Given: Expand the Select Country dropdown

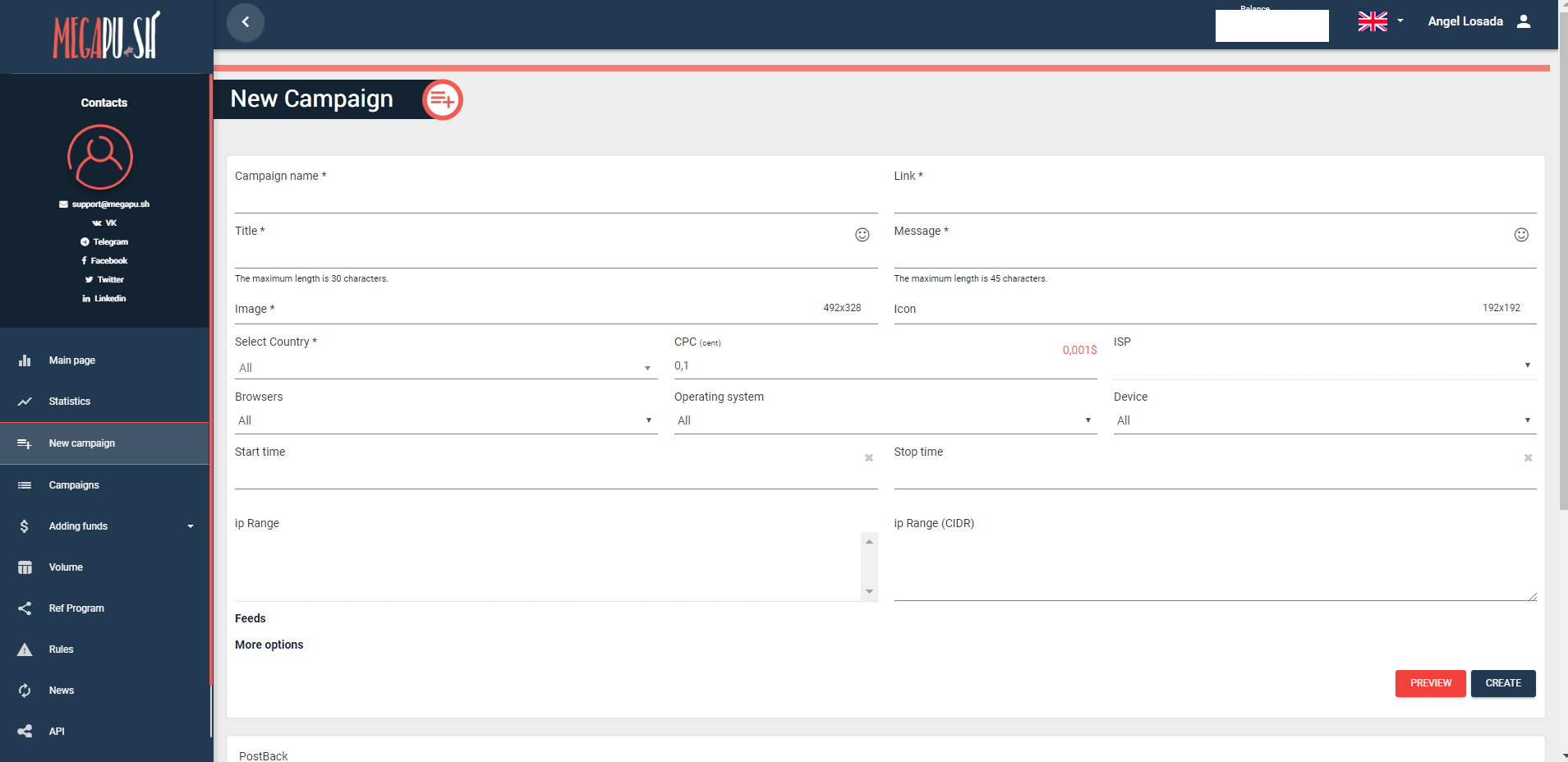Looking at the screenshot, I should coord(445,368).
